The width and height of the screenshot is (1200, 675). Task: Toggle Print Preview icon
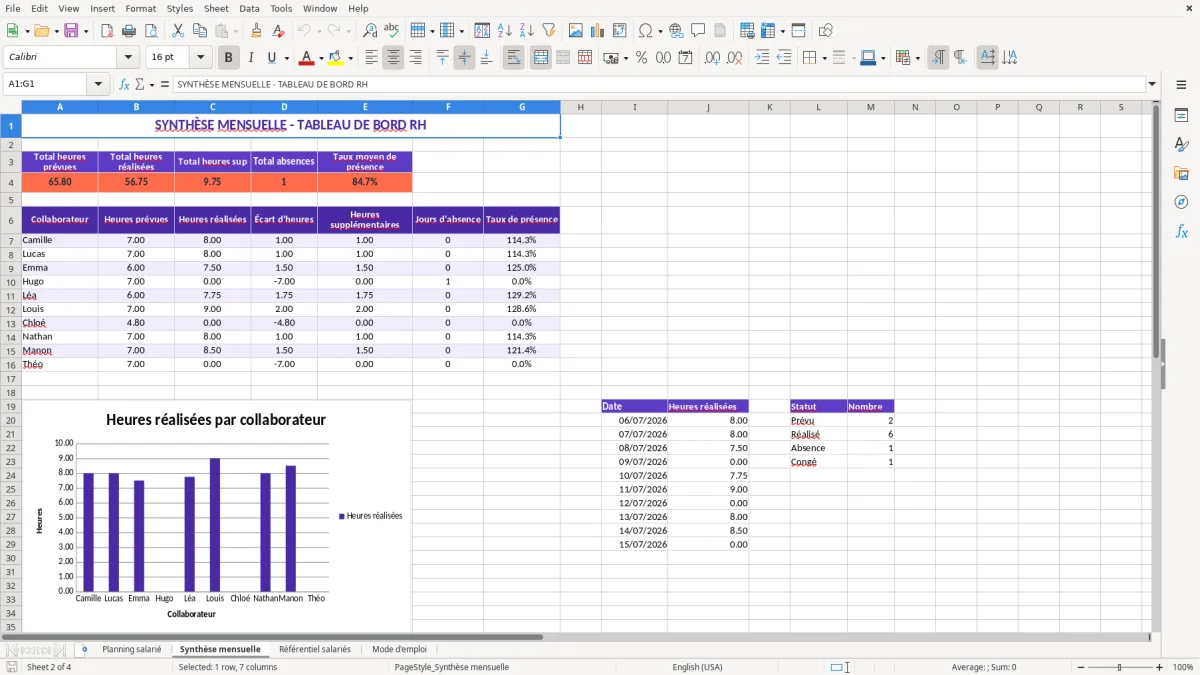[151, 31]
